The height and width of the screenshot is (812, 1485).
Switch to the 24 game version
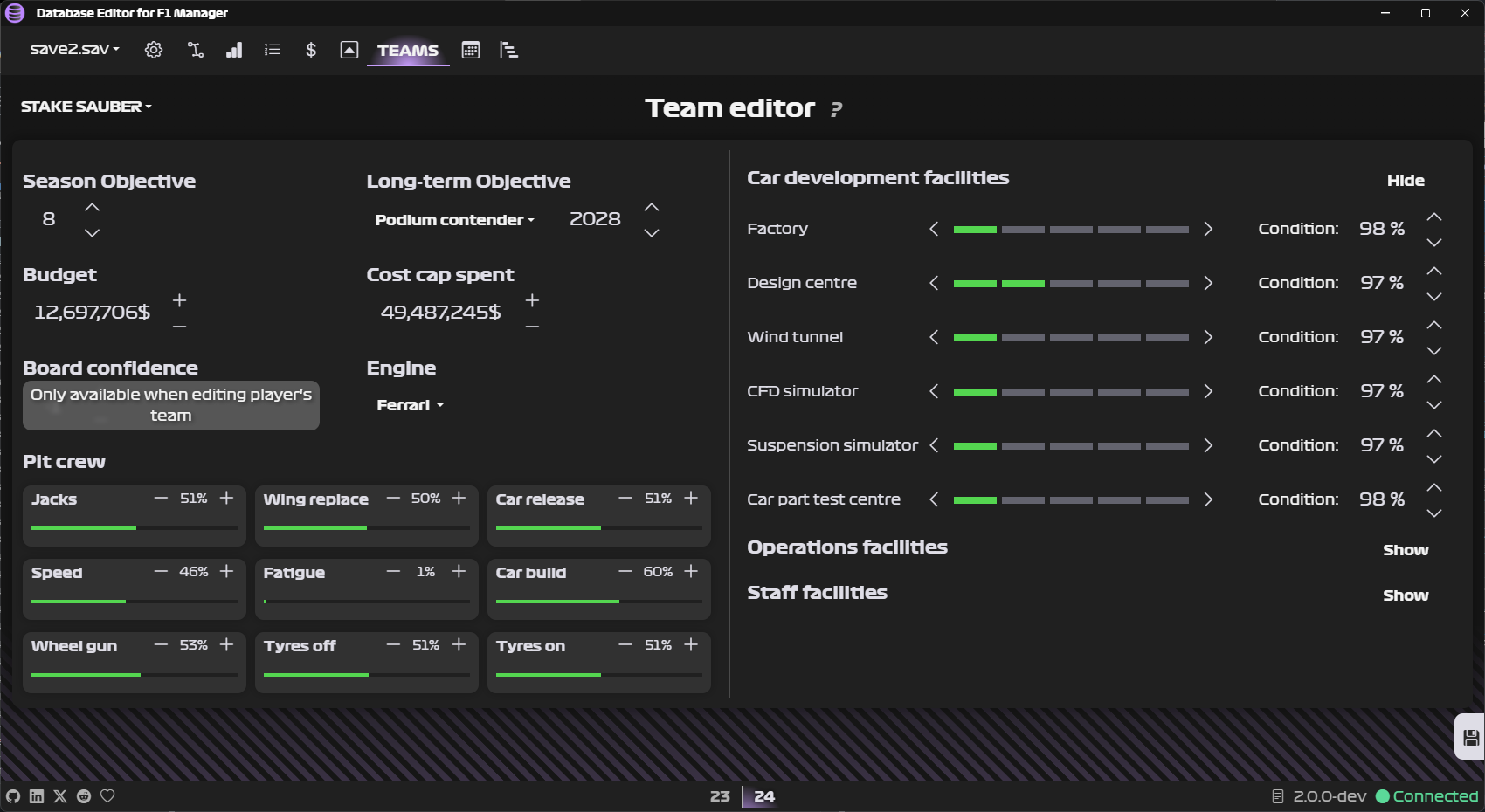[764, 796]
